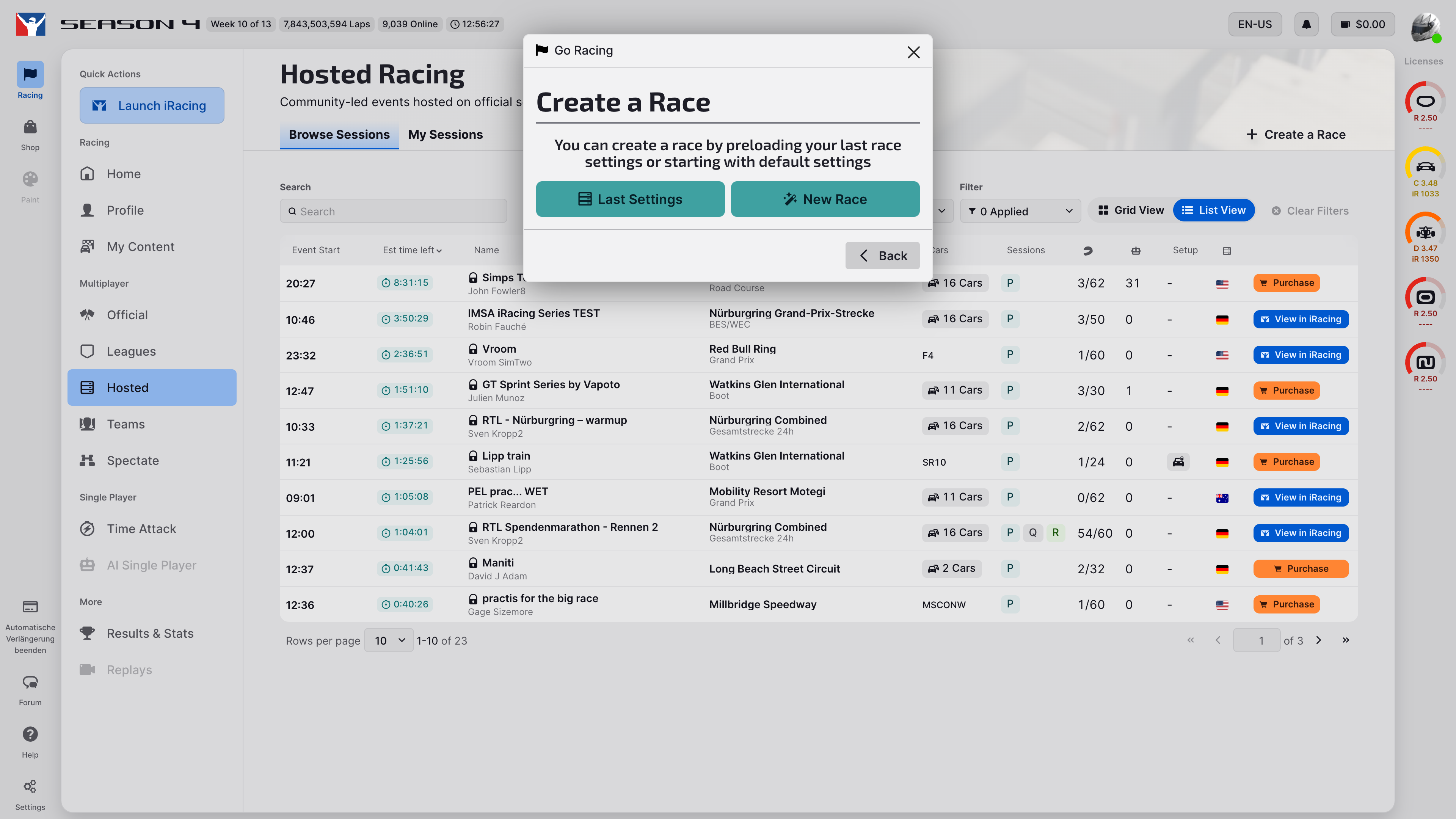Open the Rows per page dropdown

[389, 640]
